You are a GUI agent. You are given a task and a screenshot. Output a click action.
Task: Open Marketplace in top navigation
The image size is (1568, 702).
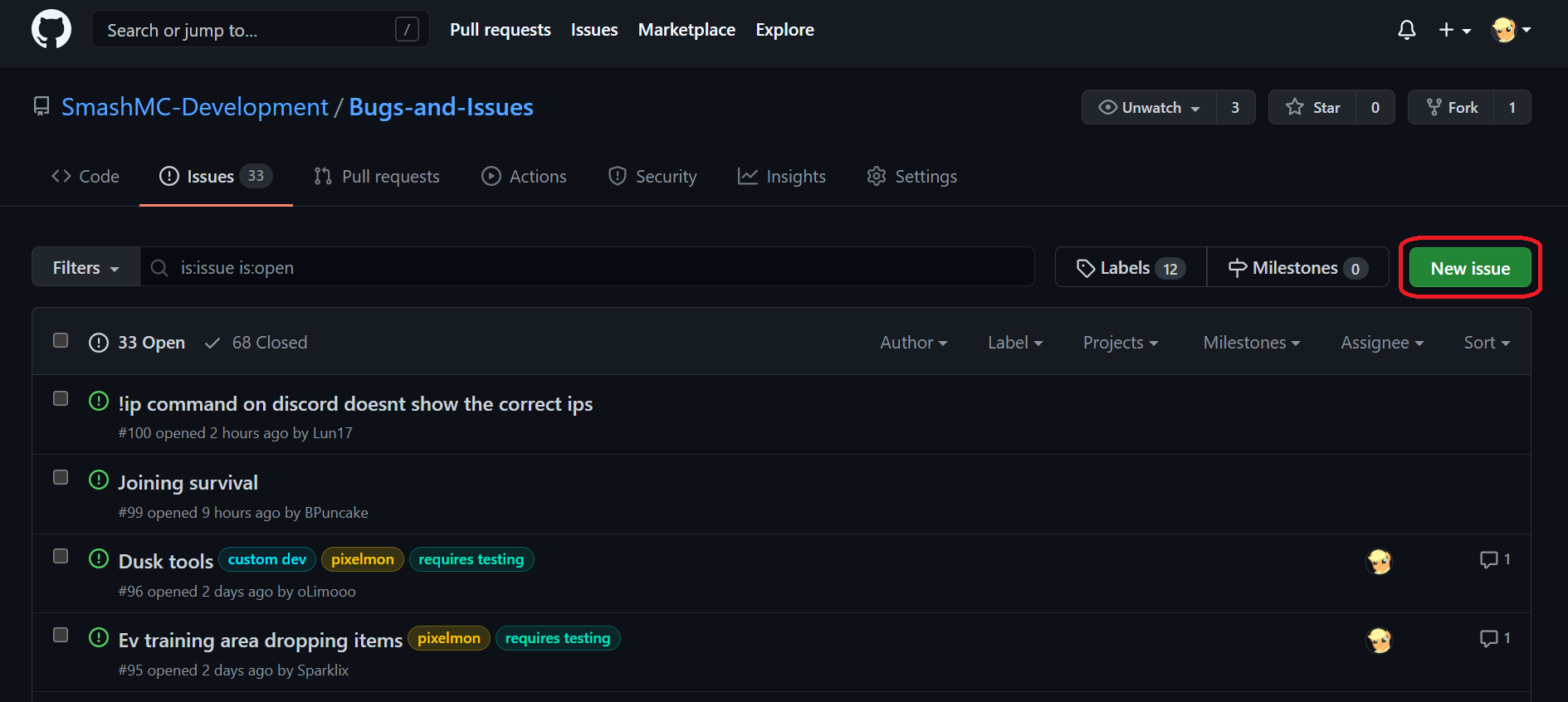coord(686,30)
